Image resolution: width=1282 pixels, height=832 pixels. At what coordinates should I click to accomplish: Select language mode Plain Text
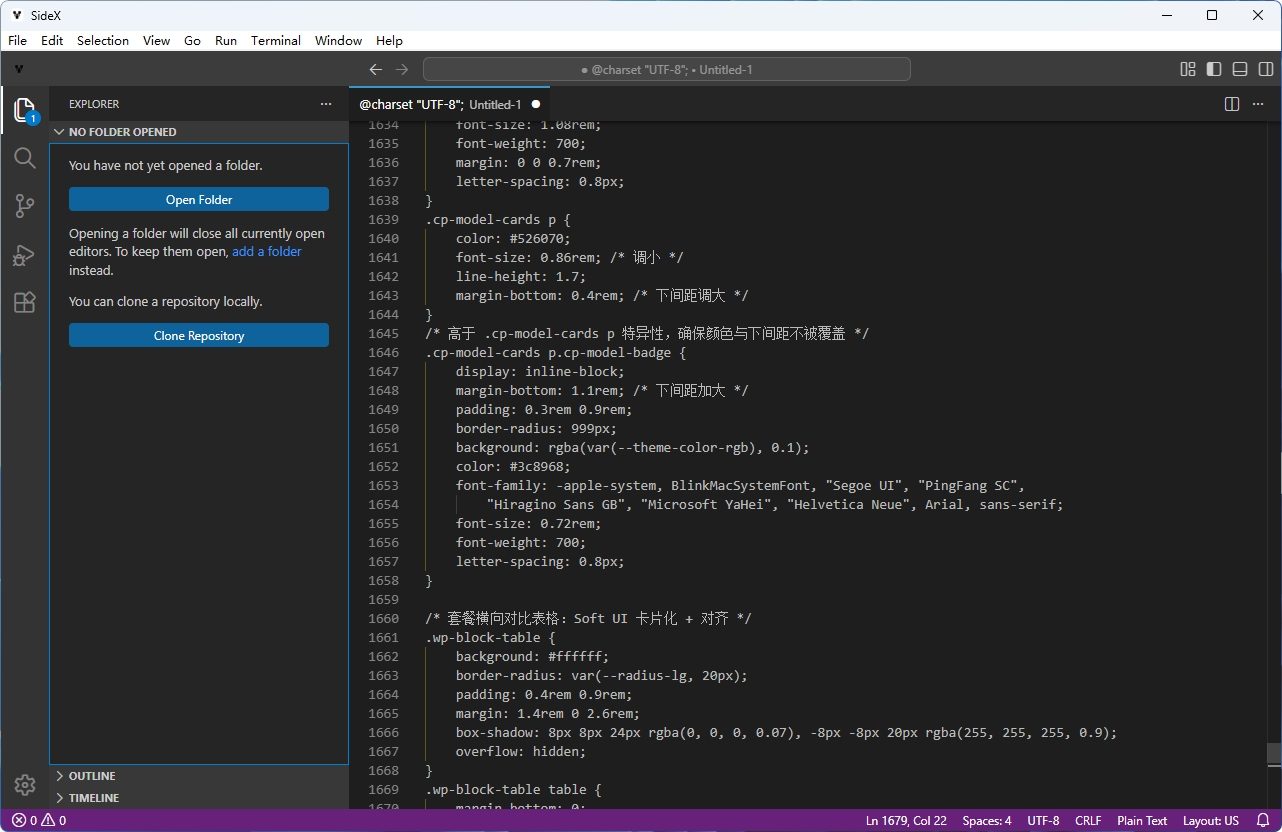[1142, 821]
